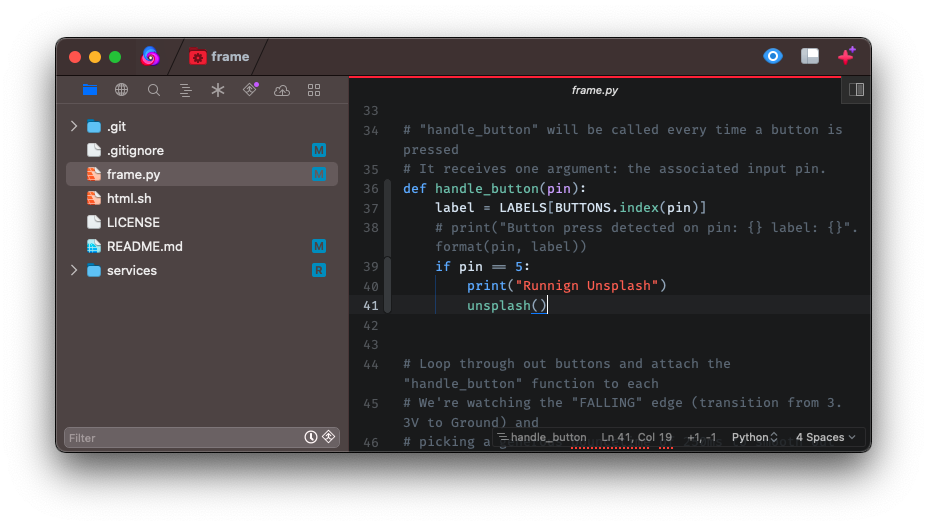Viewport: 927px width, 526px height.
Task: Toggle the layout panel icon in title bar
Action: tap(810, 56)
